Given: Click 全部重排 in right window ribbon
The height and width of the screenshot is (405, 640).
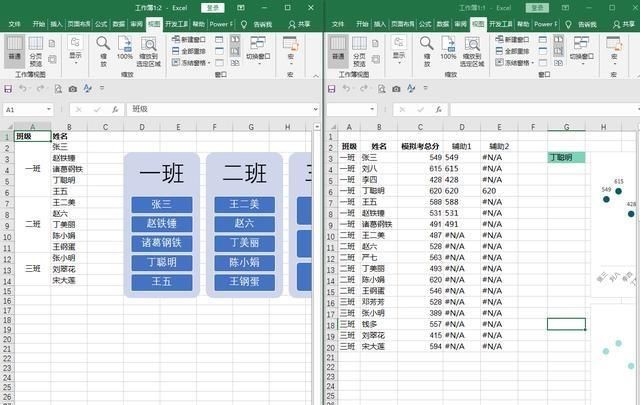Looking at the screenshot, I should [x=512, y=51].
